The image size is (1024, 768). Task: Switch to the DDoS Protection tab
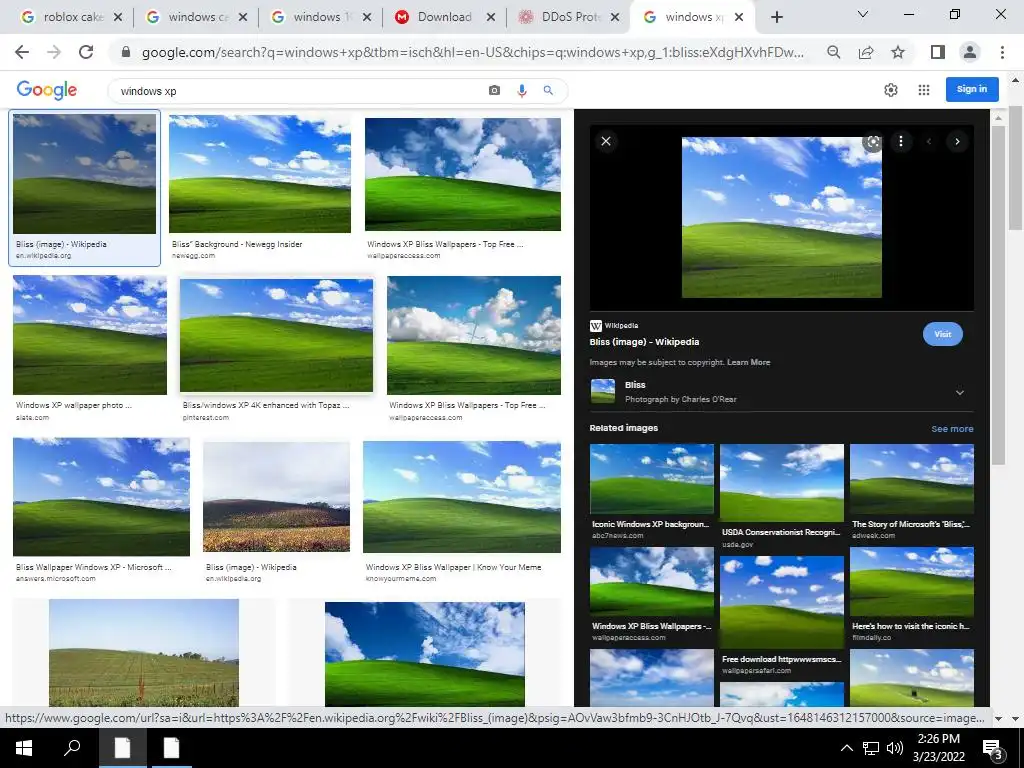pos(567,17)
